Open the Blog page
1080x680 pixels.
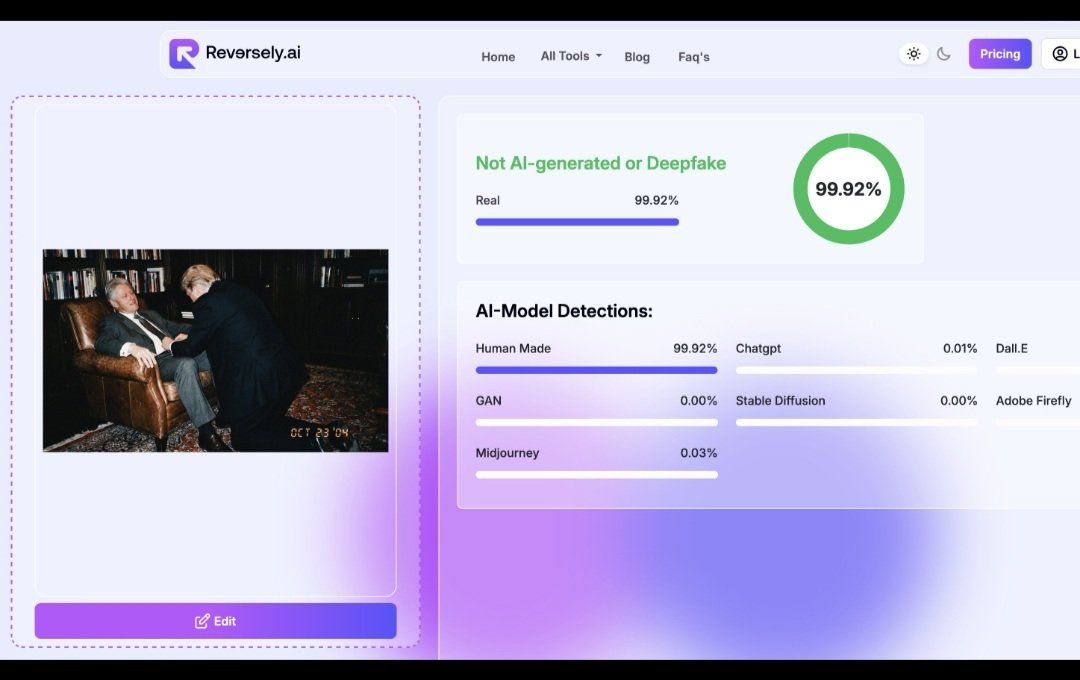(637, 57)
